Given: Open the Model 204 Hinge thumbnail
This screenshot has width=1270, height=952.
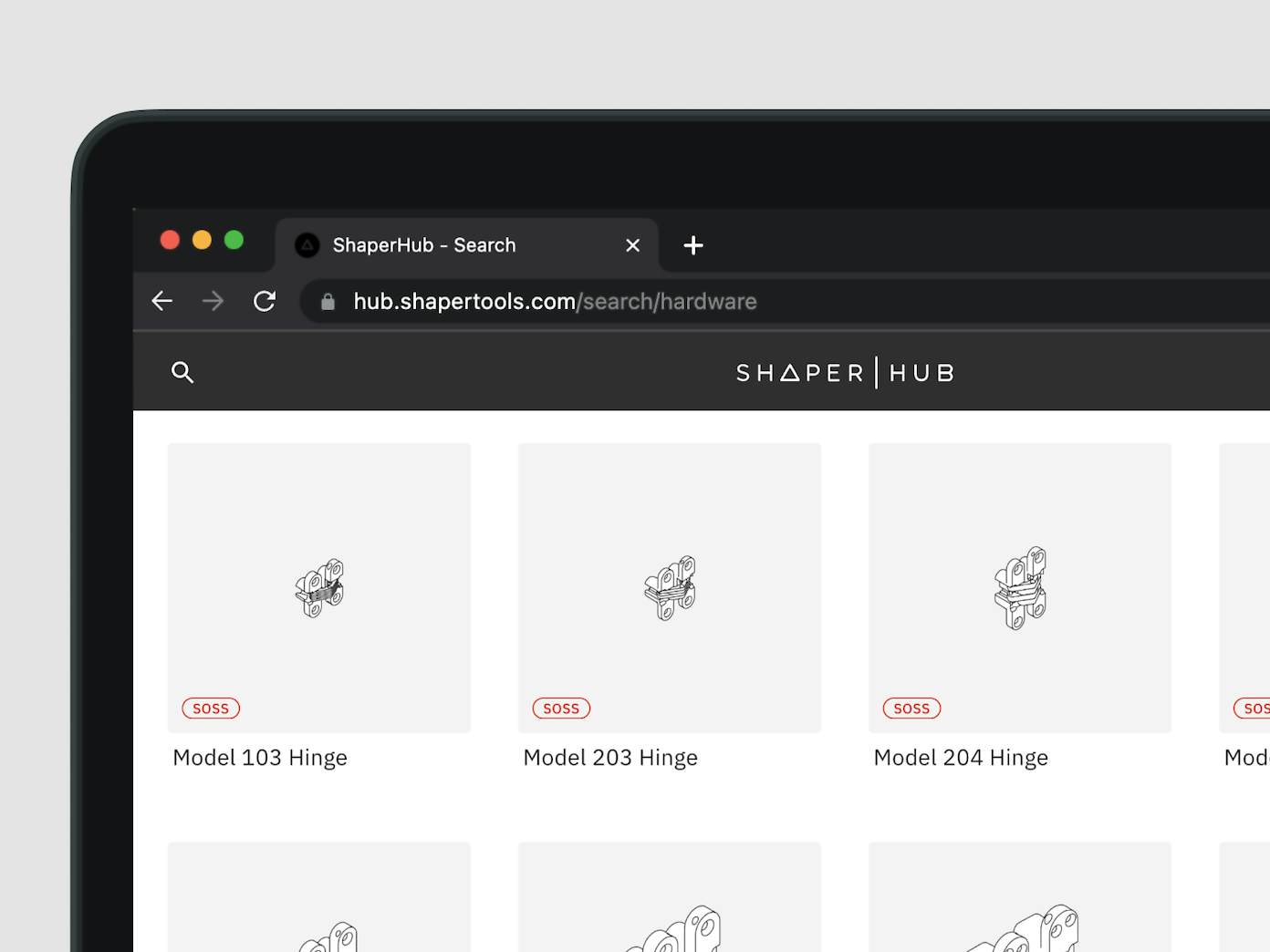Looking at the screenshot, I should (1020, 588).
